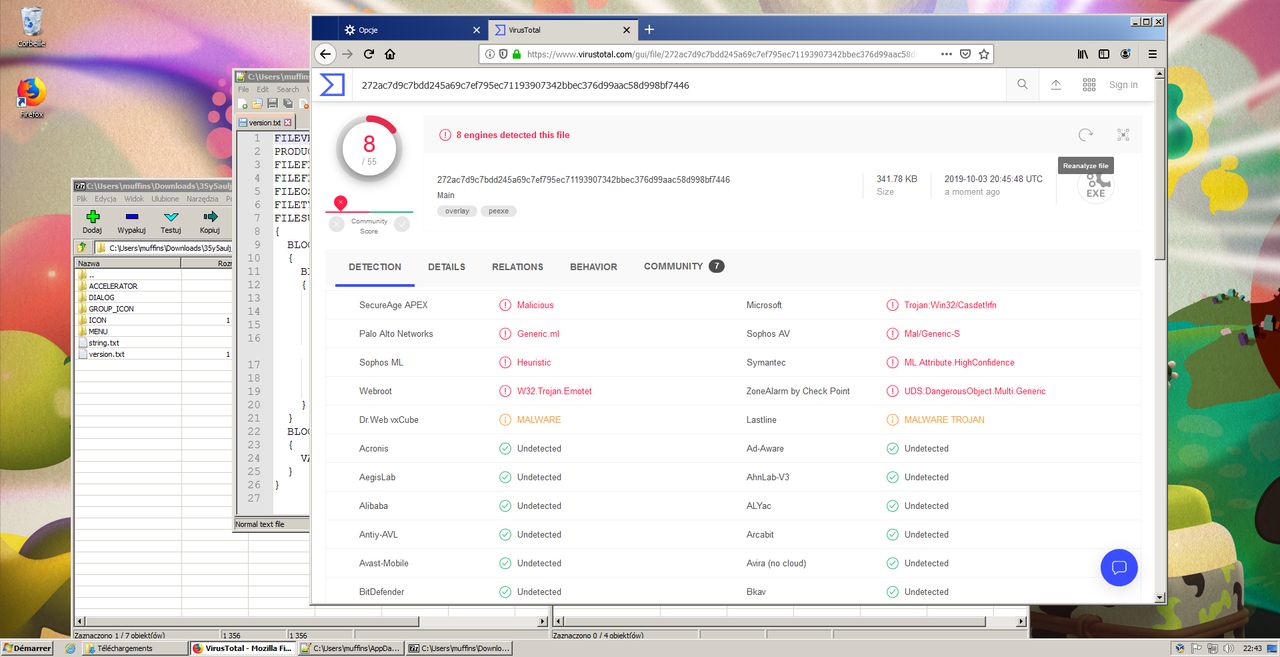Open the VirusTotal apps grid icon

point(1089,85)
